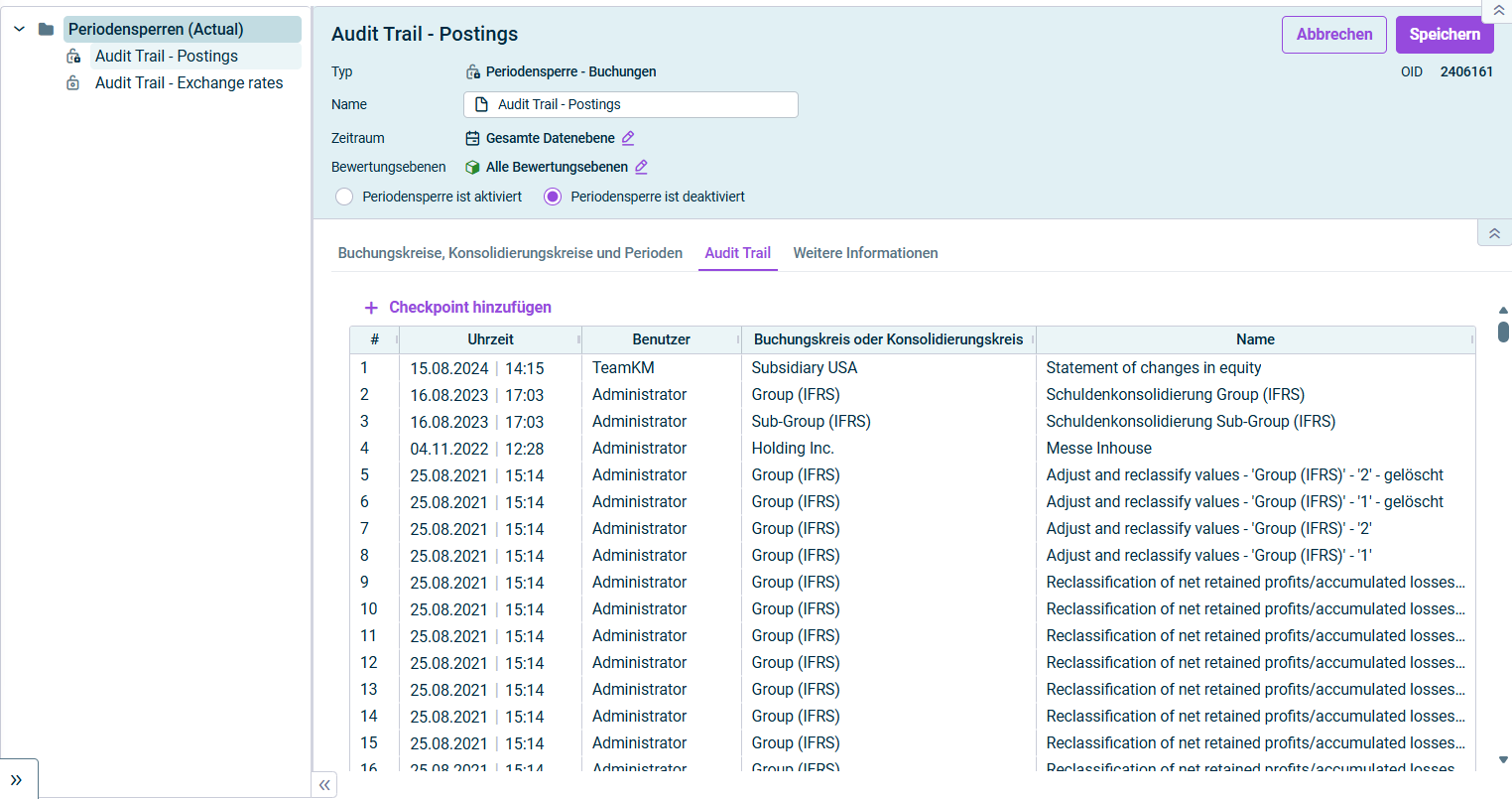Enable the option Periodensperre ist aktiviert

click(x=344, y=196)
